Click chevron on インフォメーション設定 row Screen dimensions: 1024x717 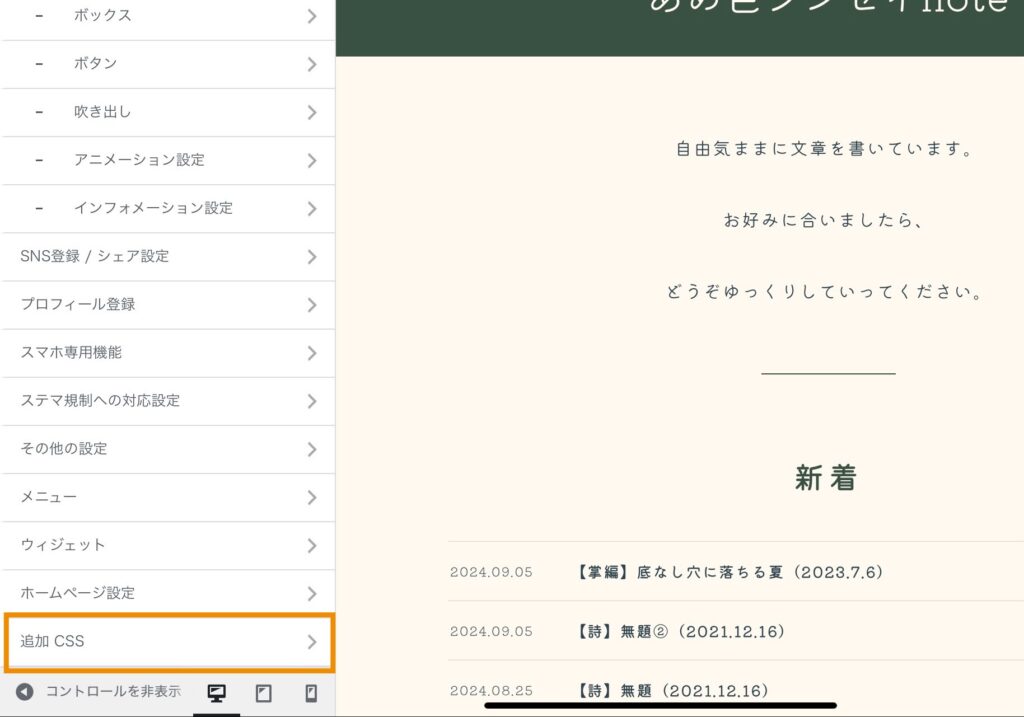(312, 209)
